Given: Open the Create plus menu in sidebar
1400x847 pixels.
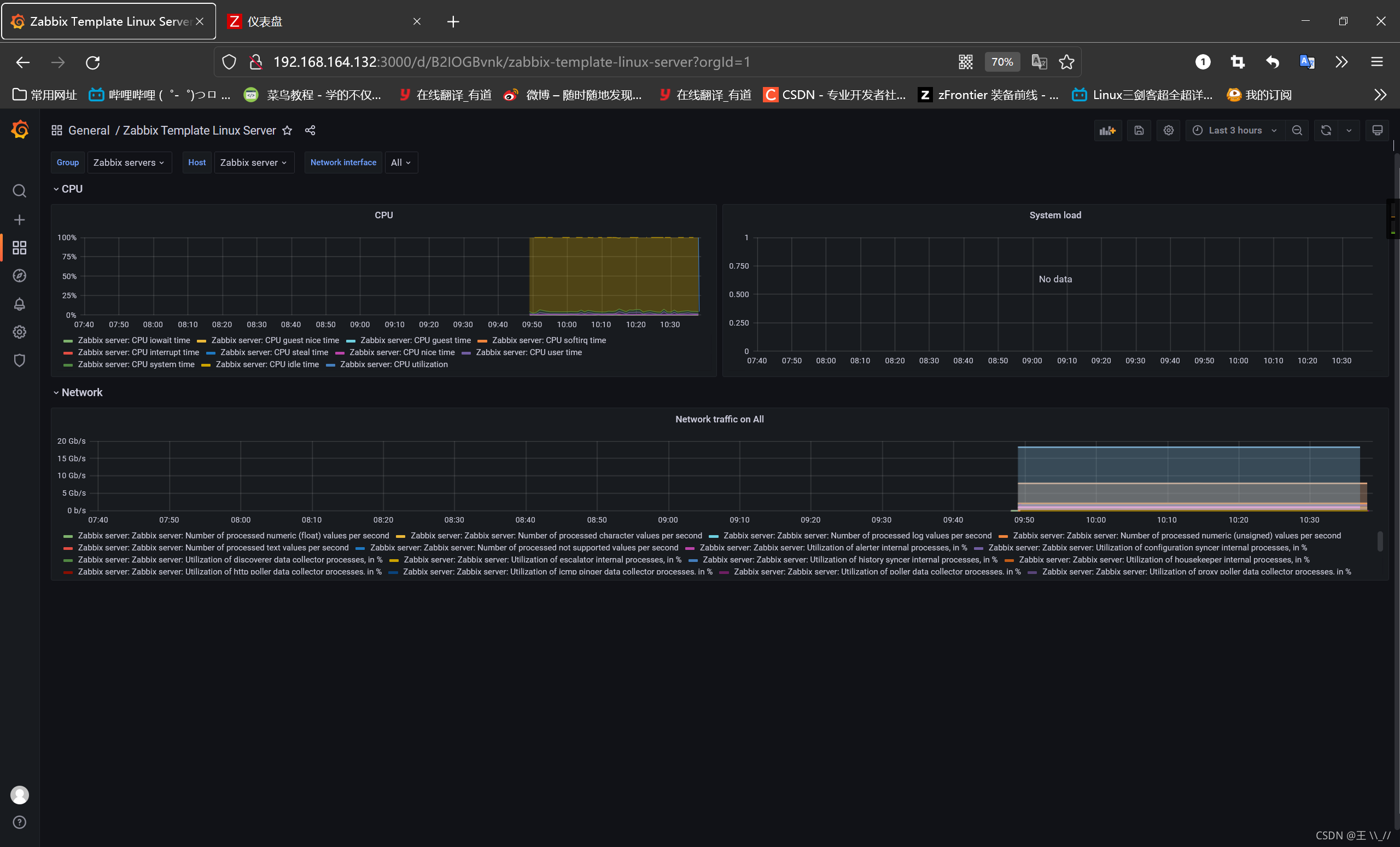Looking at the screenshot, I should (19, 219).
